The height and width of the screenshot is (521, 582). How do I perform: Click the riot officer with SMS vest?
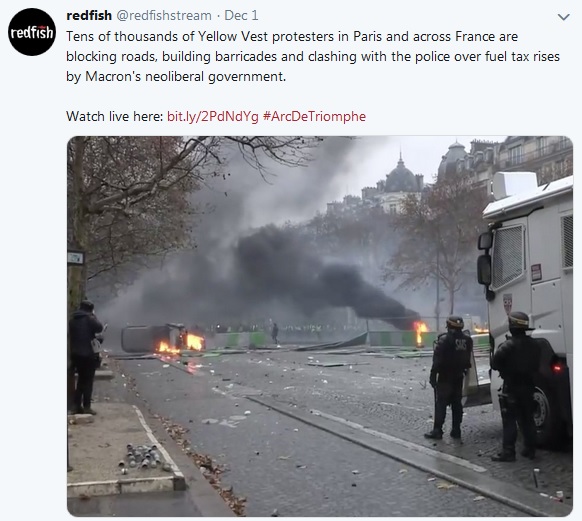pyautogui.click(x=450, y=377)
